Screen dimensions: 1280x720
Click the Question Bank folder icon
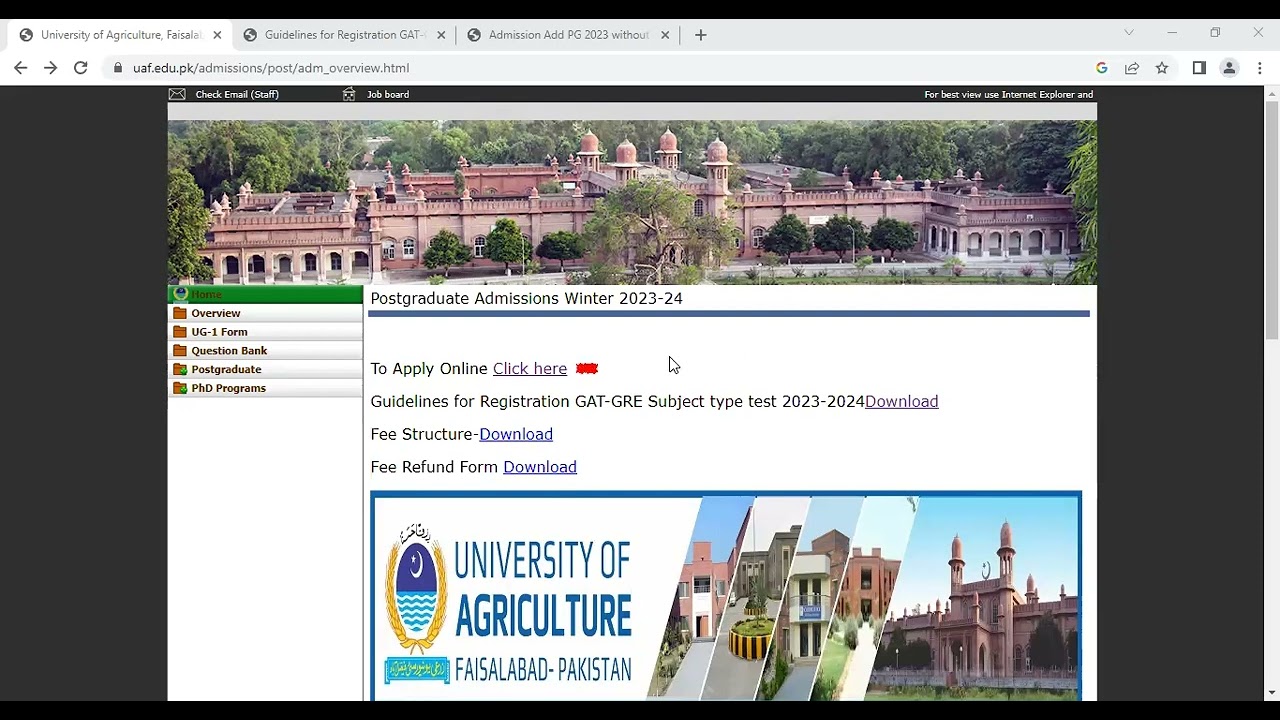180,351
